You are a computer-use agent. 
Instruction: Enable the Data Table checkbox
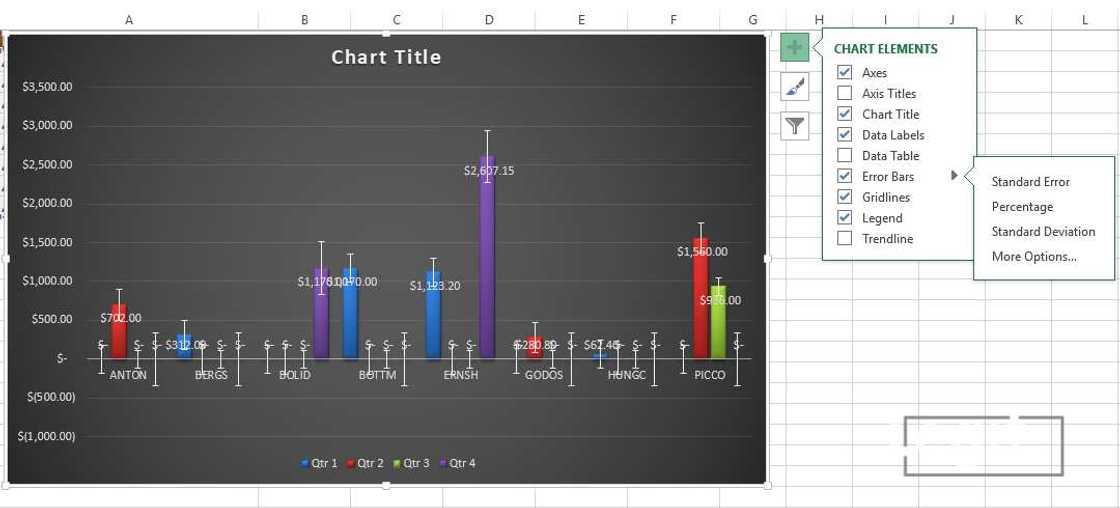845,156
